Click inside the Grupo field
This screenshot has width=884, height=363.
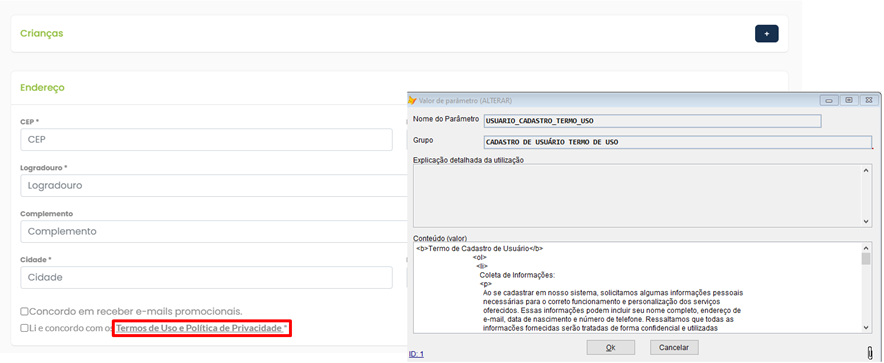pyautogui.click(x=678, y=142)
